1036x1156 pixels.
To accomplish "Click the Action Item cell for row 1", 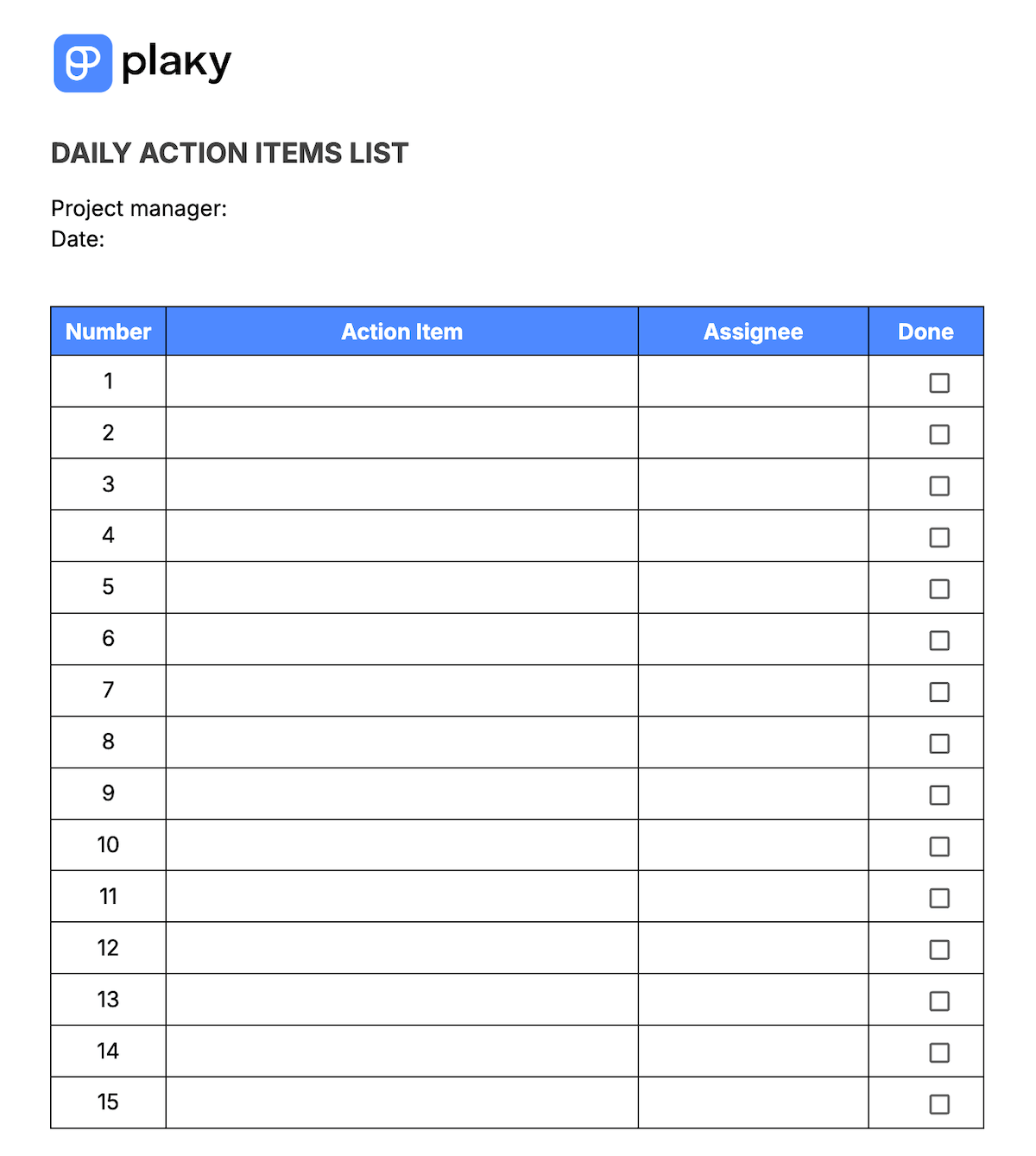I will point(401,382).
